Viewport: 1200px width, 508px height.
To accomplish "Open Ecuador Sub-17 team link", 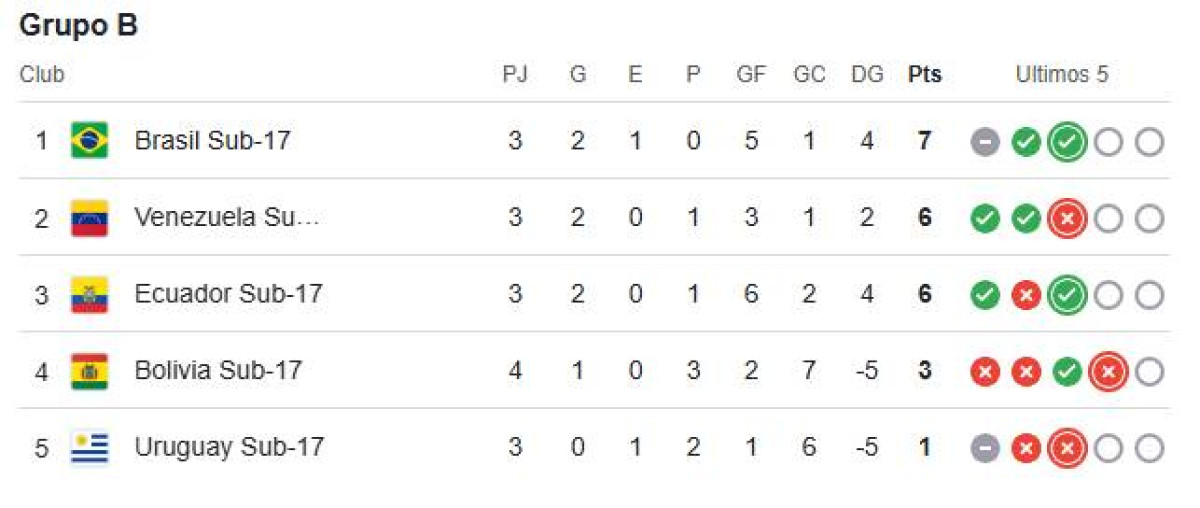I will pyautogui.click(x=228, y=294).
